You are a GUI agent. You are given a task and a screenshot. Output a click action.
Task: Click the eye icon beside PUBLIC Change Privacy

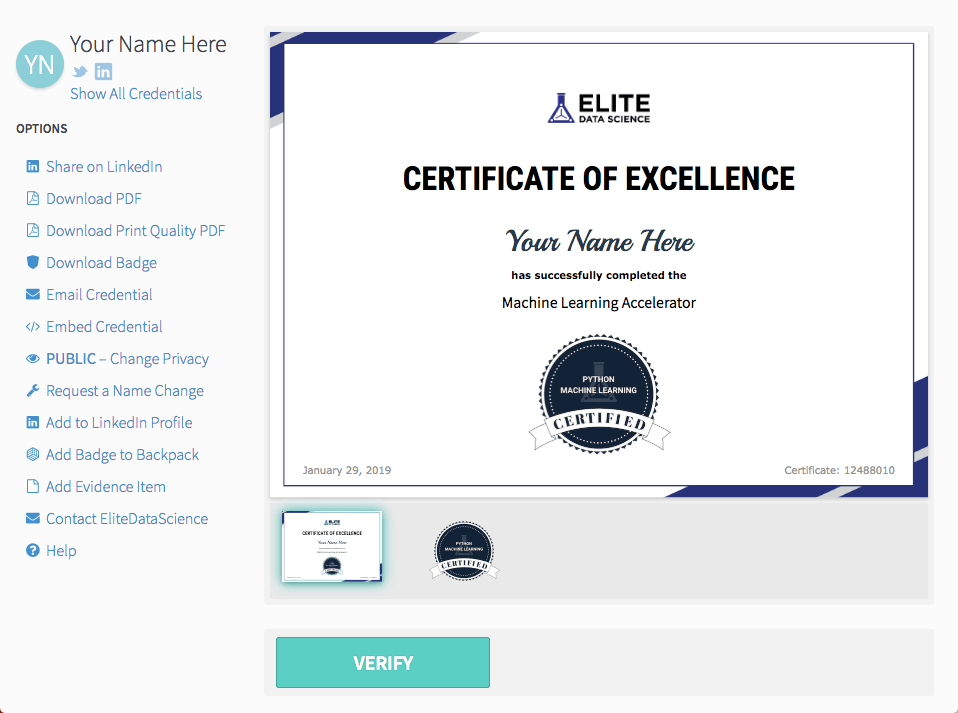32,359
